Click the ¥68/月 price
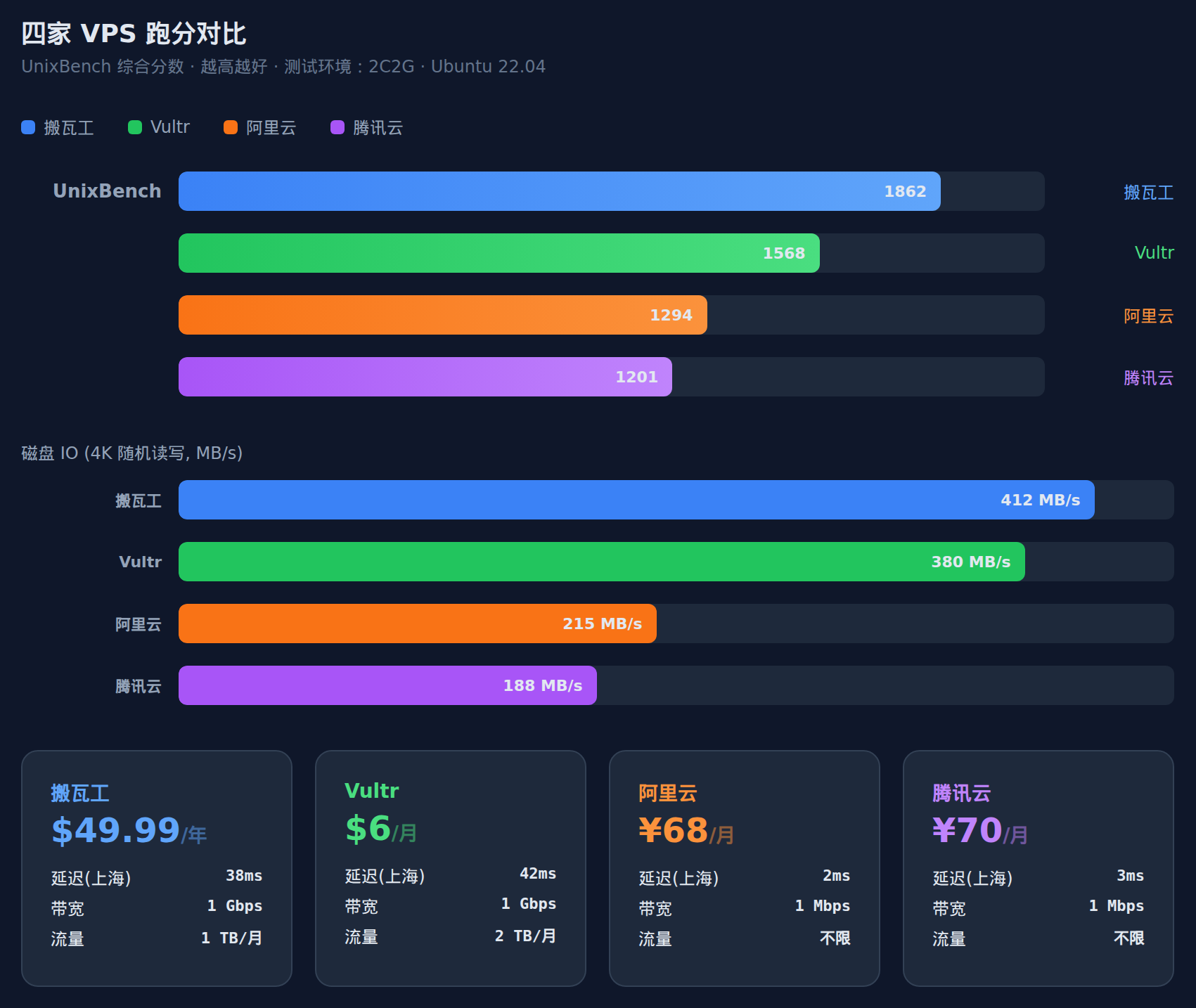 pos(686,831)
